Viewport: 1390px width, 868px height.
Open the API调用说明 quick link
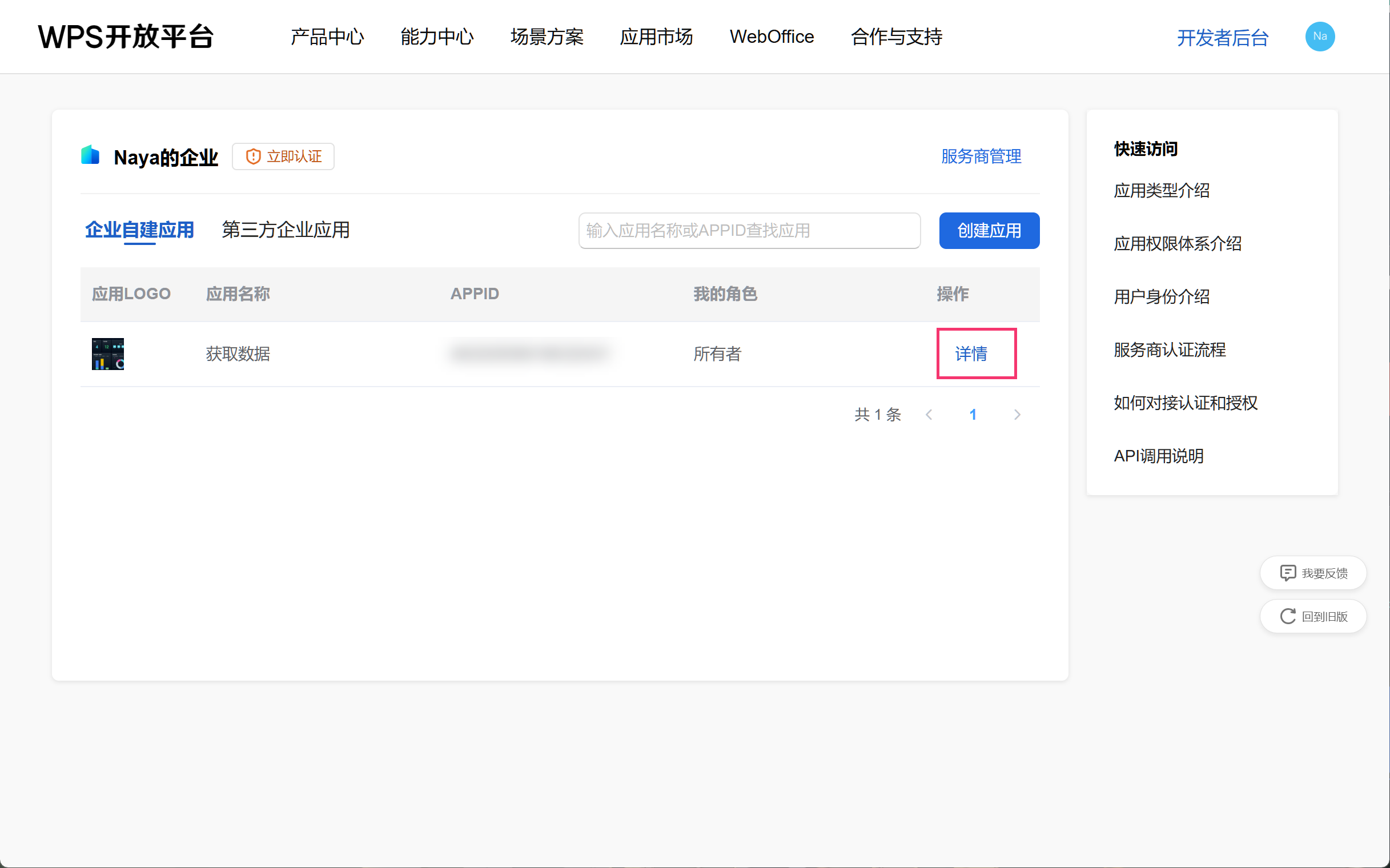1158,456
